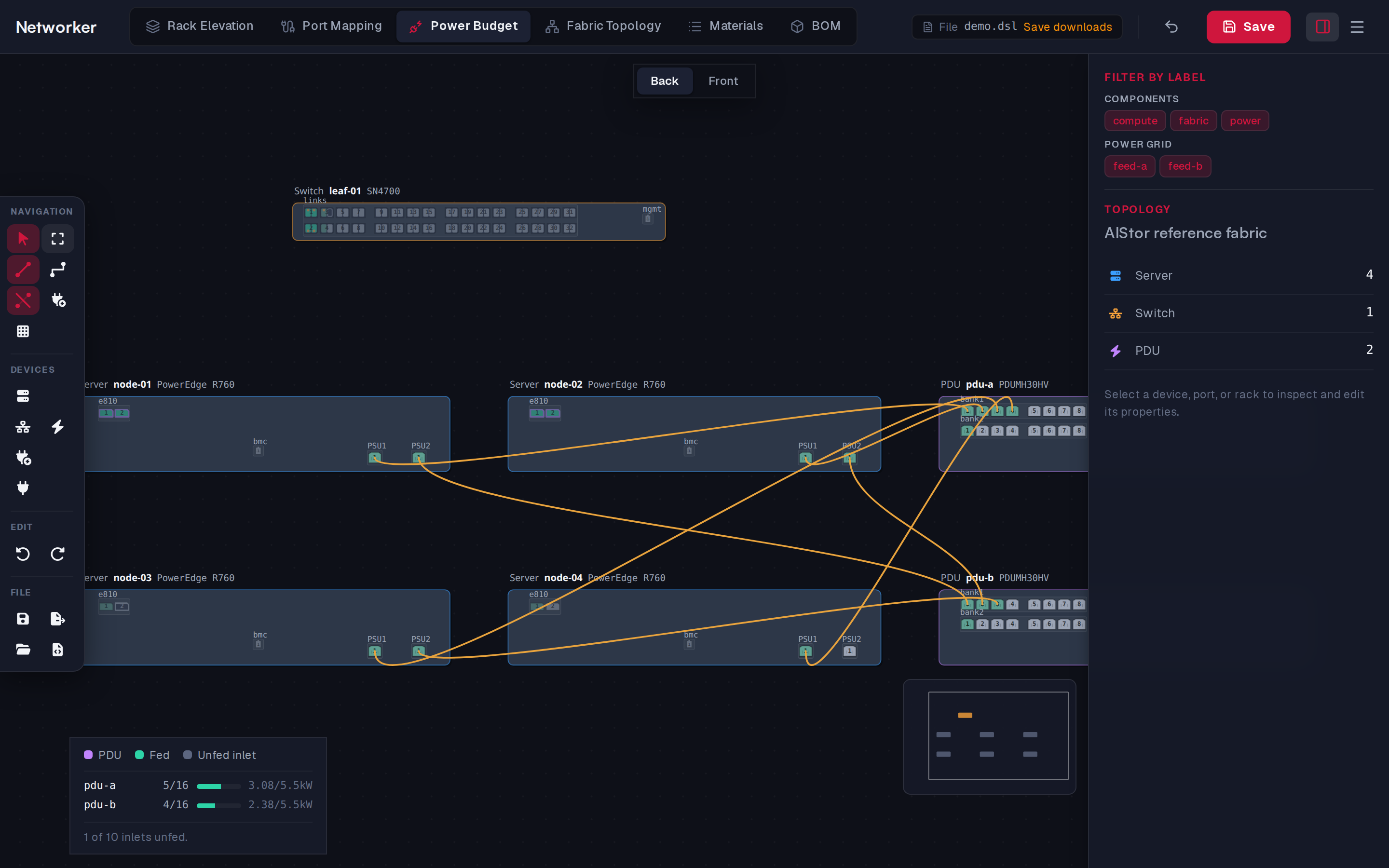This screenshot has width=1389, height=868.
Task: Open the Fabric Topology tab
Action: click(x=603, y=27)
